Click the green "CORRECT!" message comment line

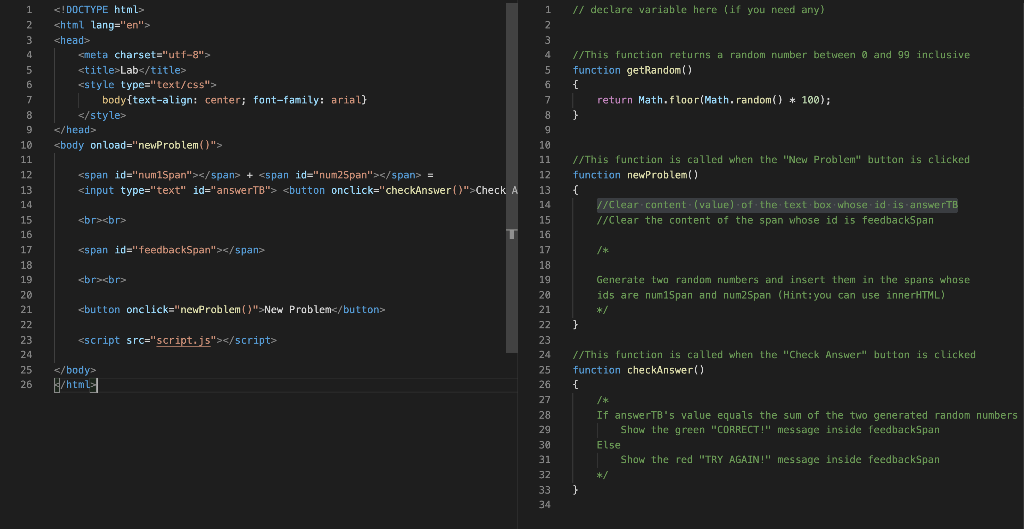[x=780, y=430]
